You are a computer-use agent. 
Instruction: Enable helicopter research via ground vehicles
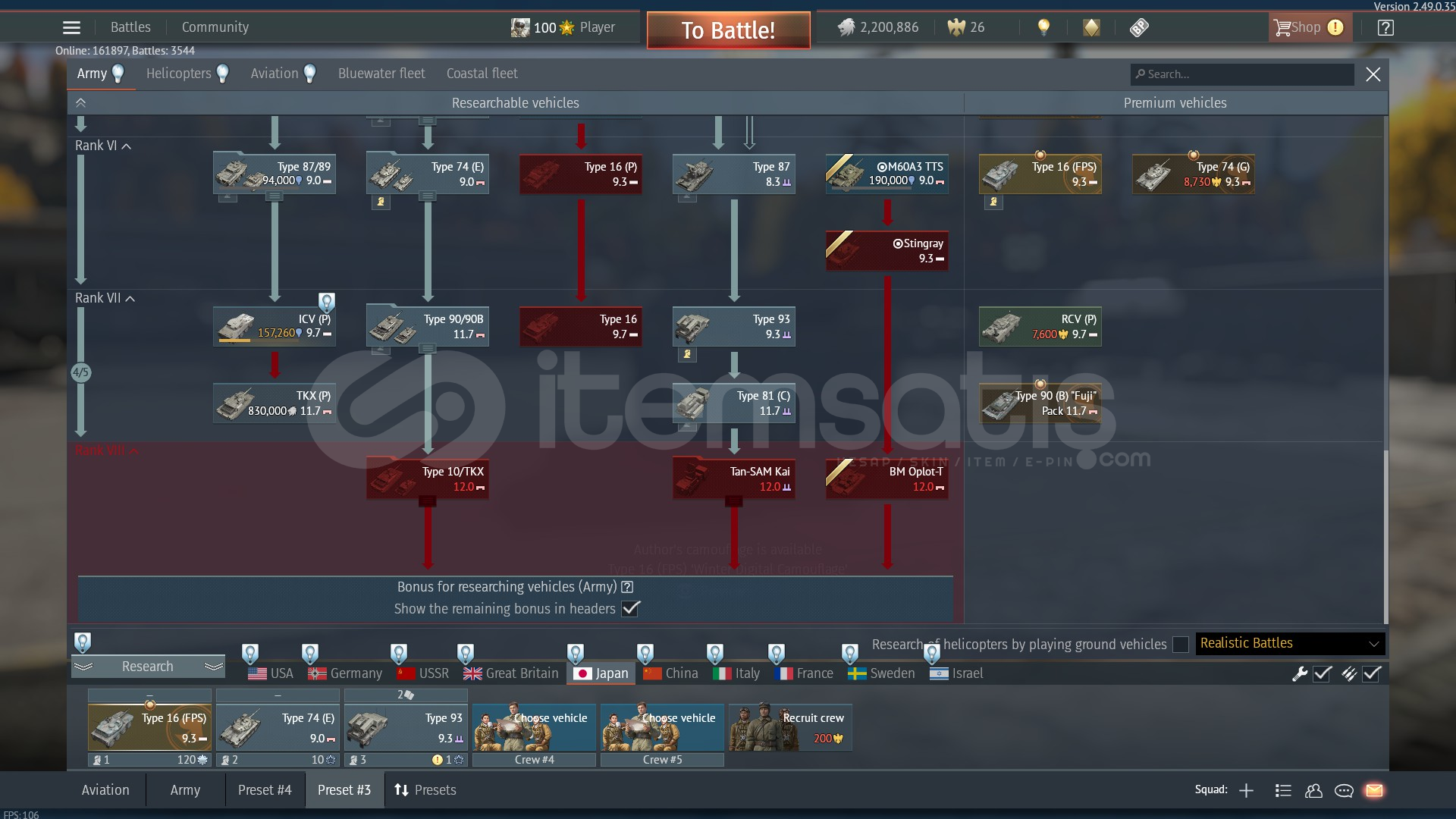(x=1180, y=645)
